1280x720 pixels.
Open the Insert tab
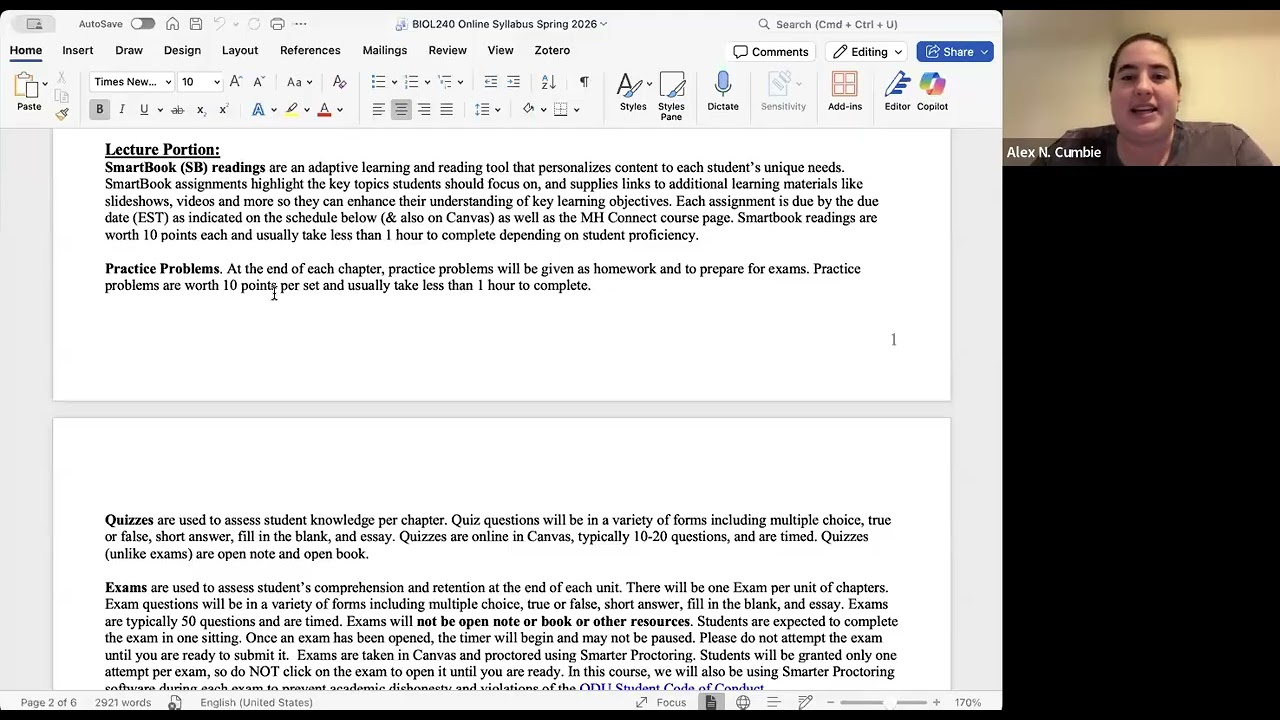click(78, 50)
